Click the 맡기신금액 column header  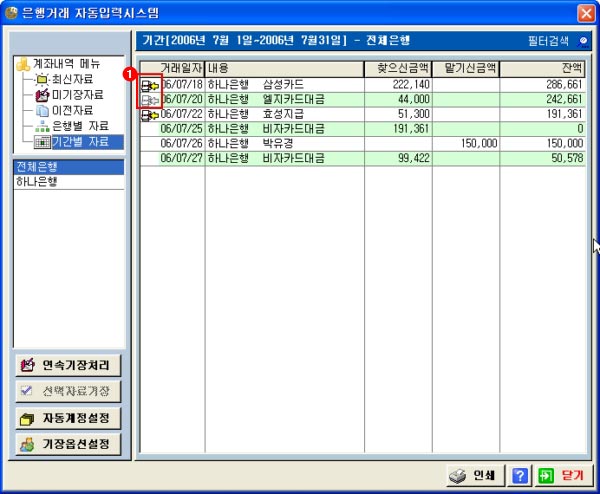pyautogui.click(x=466, y=69)
